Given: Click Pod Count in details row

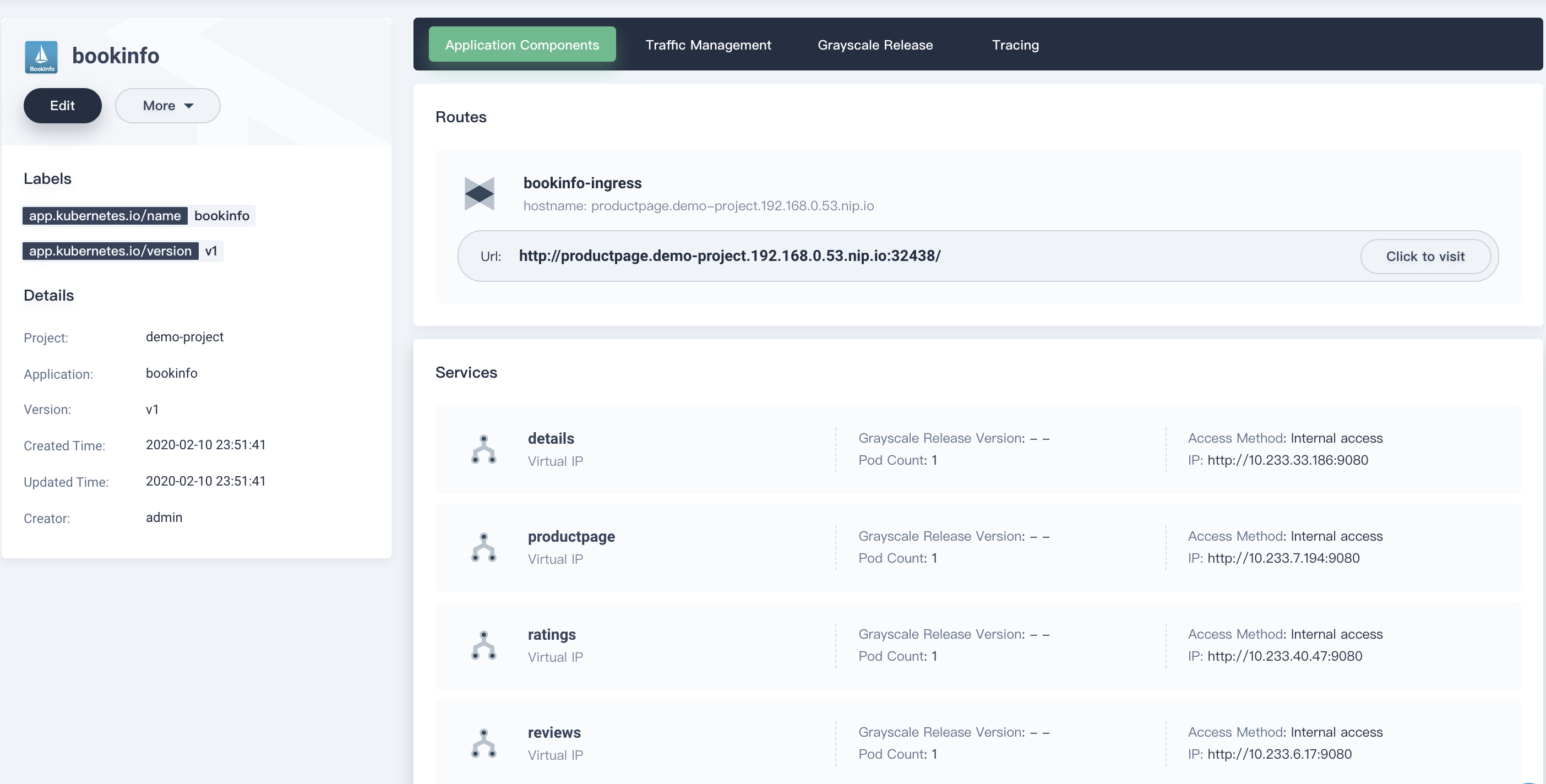Looking at the screenshot, I should tap(897, 460).
